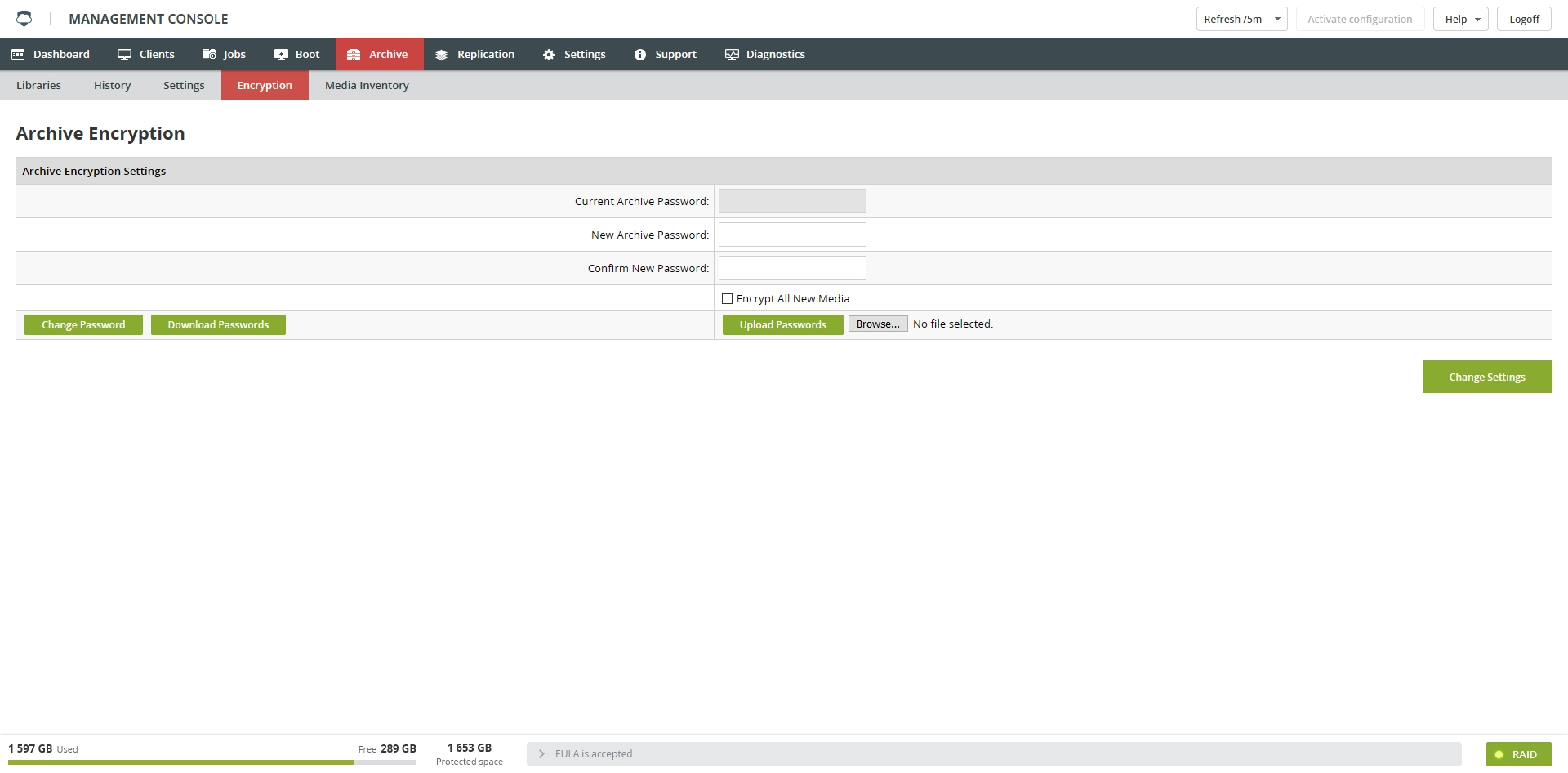Click the Clients monitor icon

coord(124,54)
